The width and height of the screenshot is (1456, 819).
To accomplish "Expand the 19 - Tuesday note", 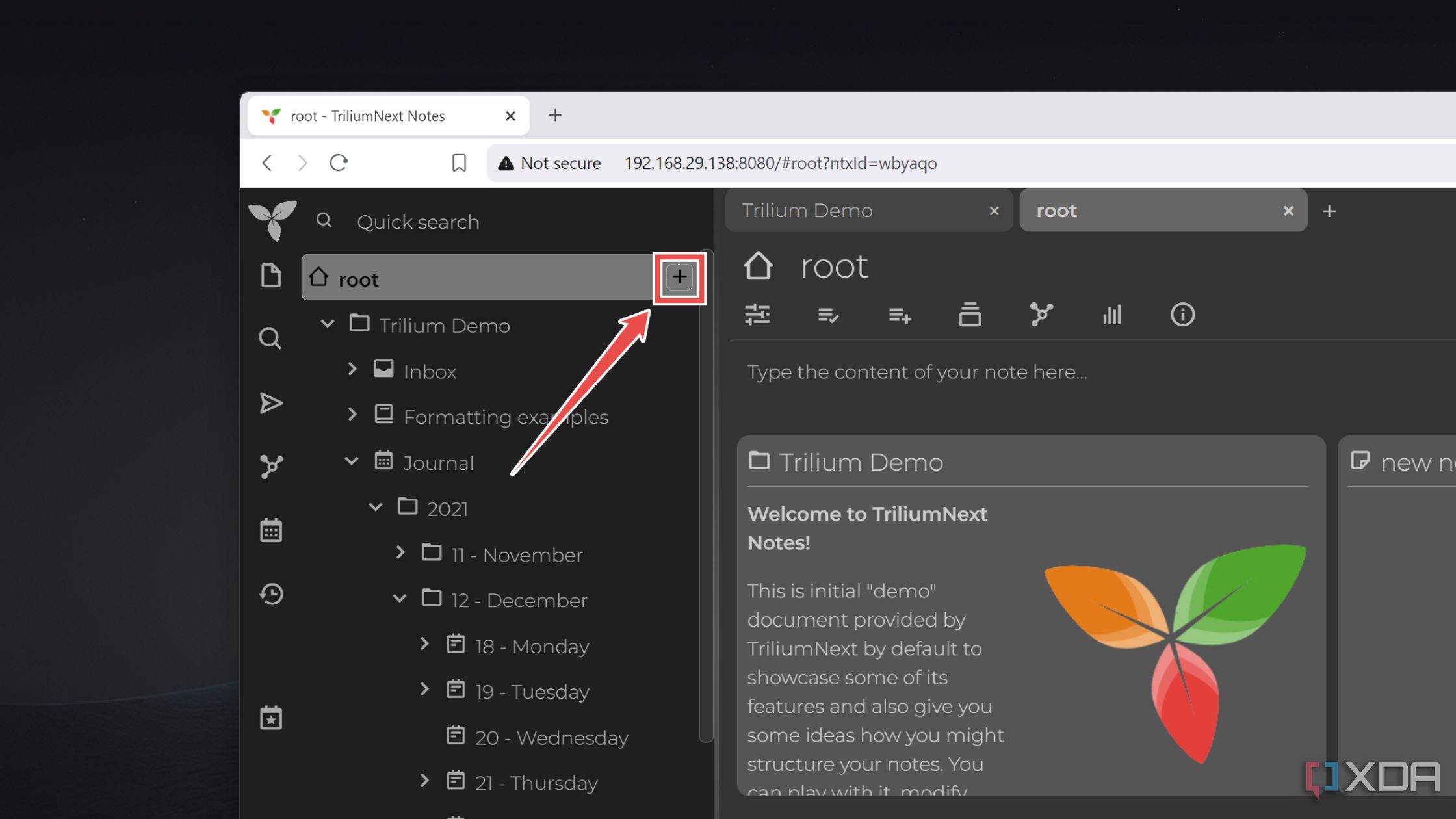I will (x=424, y=689).
